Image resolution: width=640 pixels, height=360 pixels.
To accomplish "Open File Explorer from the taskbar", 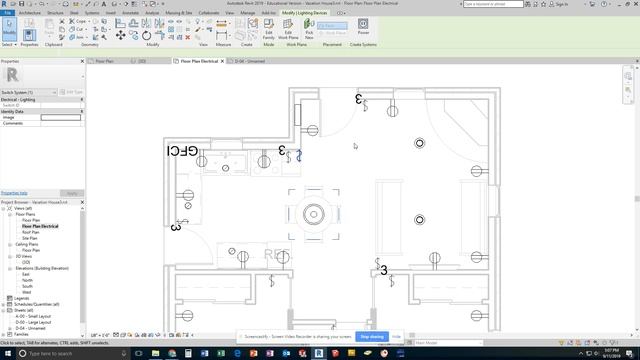I will pos(156,353).
